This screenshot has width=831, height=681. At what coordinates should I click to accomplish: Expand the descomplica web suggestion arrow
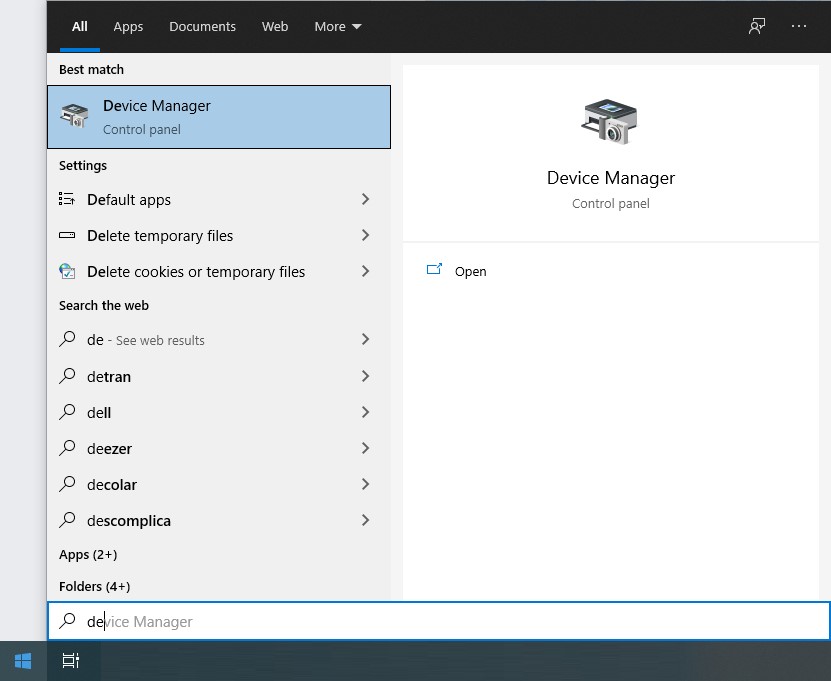365,520
